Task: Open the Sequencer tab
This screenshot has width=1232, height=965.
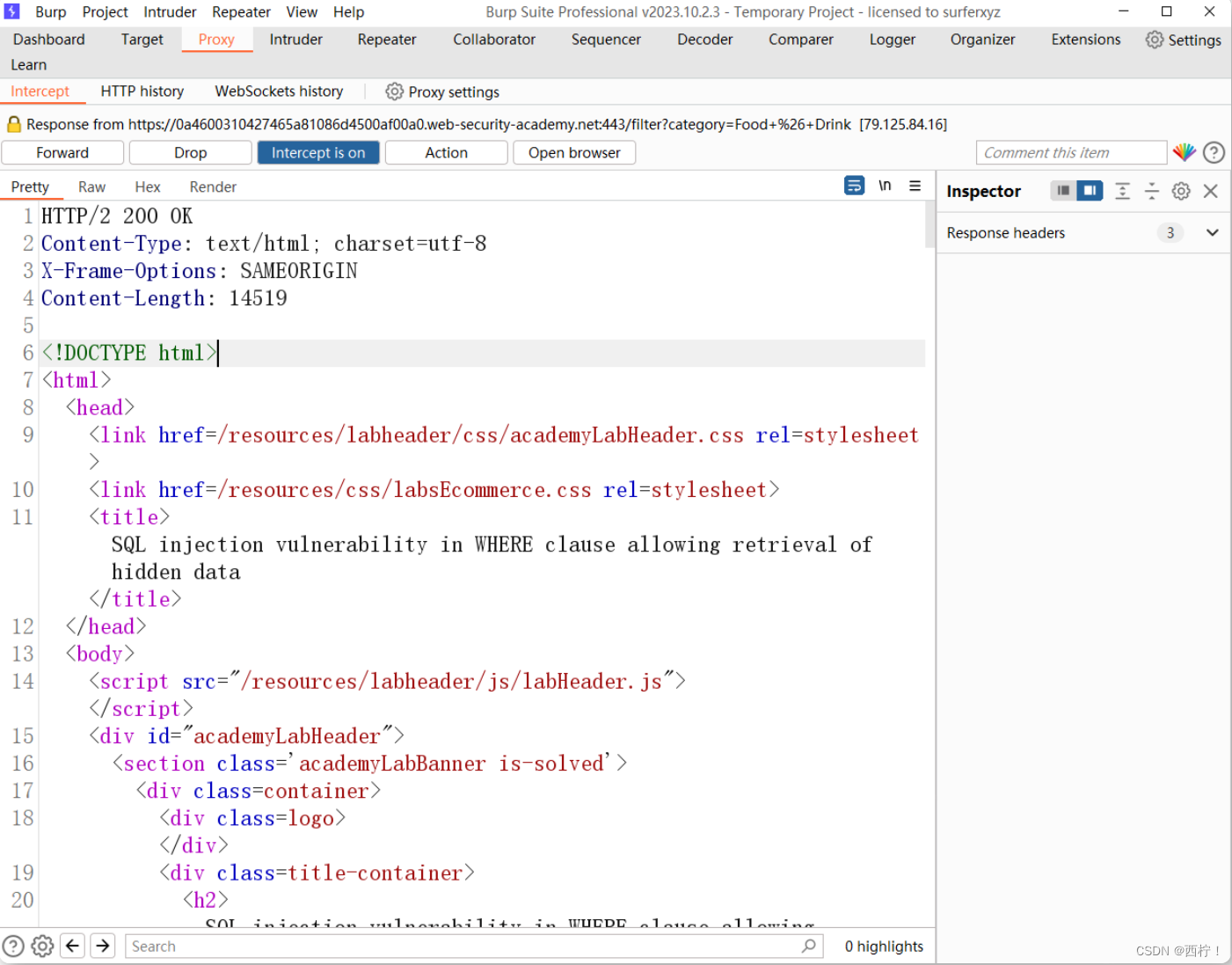Action: [606, 40]
